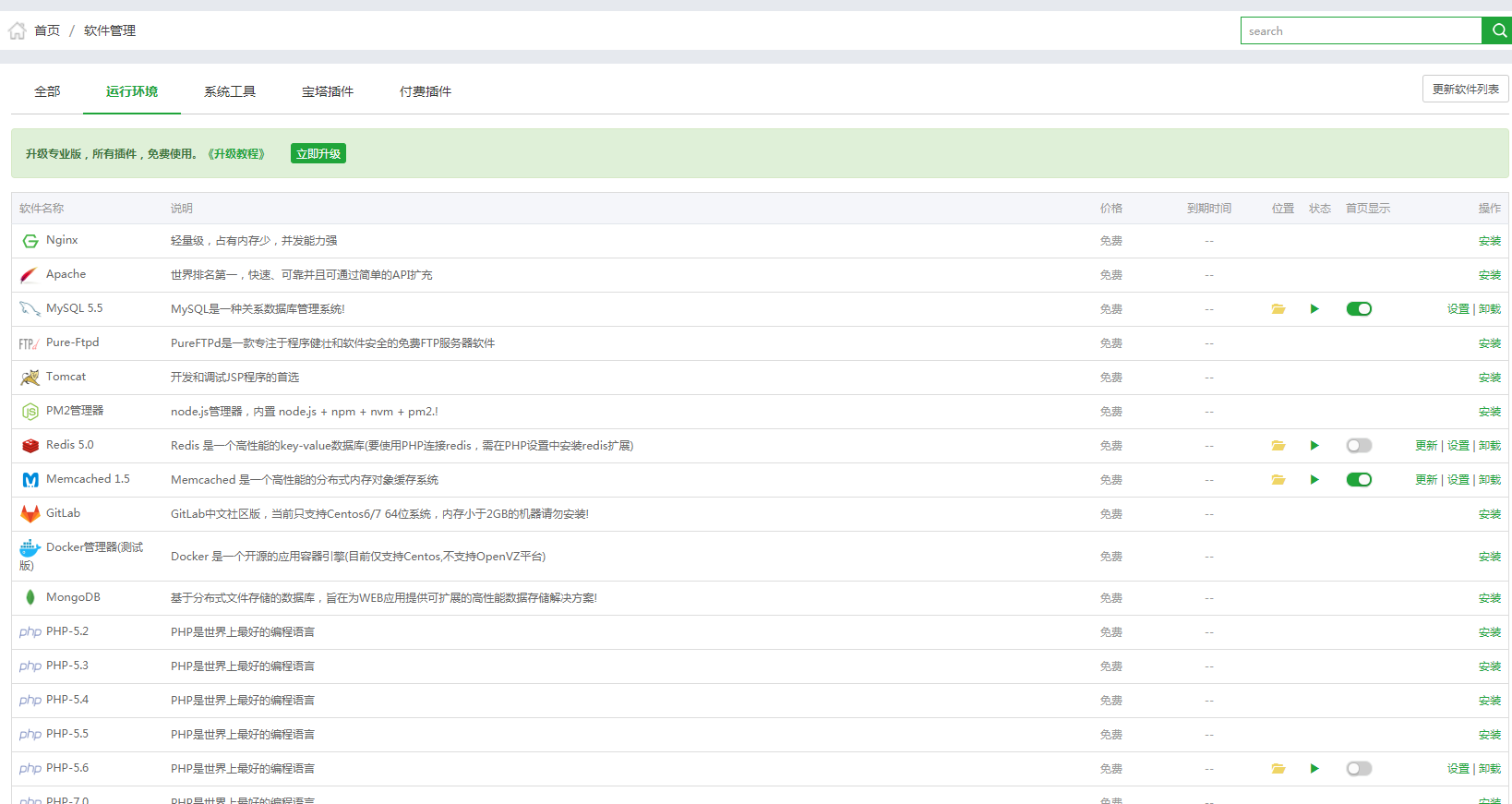The width and height of the screenshot is (1512, 804).
Task: Switch to the 全部 tab
Action: (47, 91)
